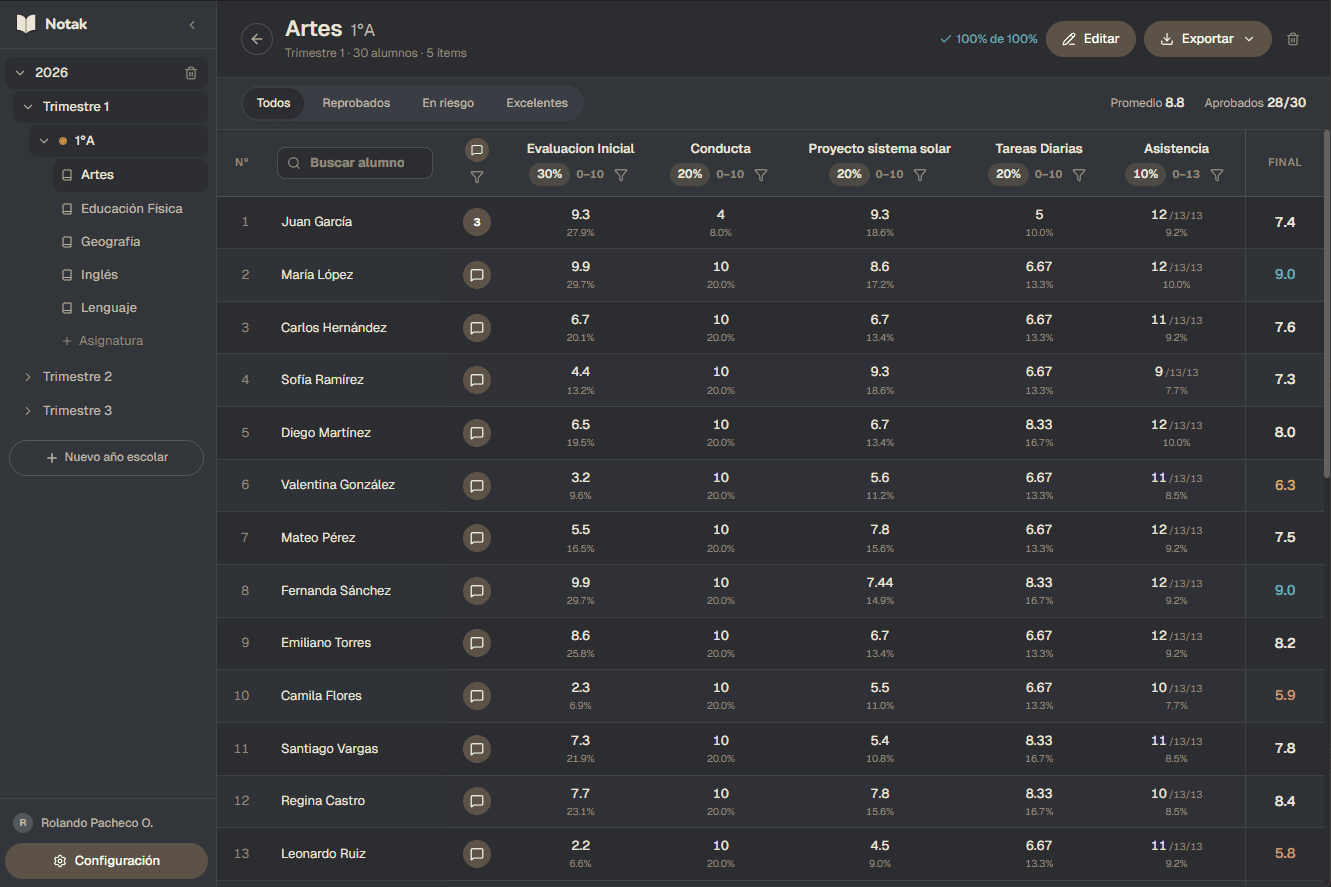The image size is (1331, 887).
Task: Open comments for María López
Action: (477, 275)
